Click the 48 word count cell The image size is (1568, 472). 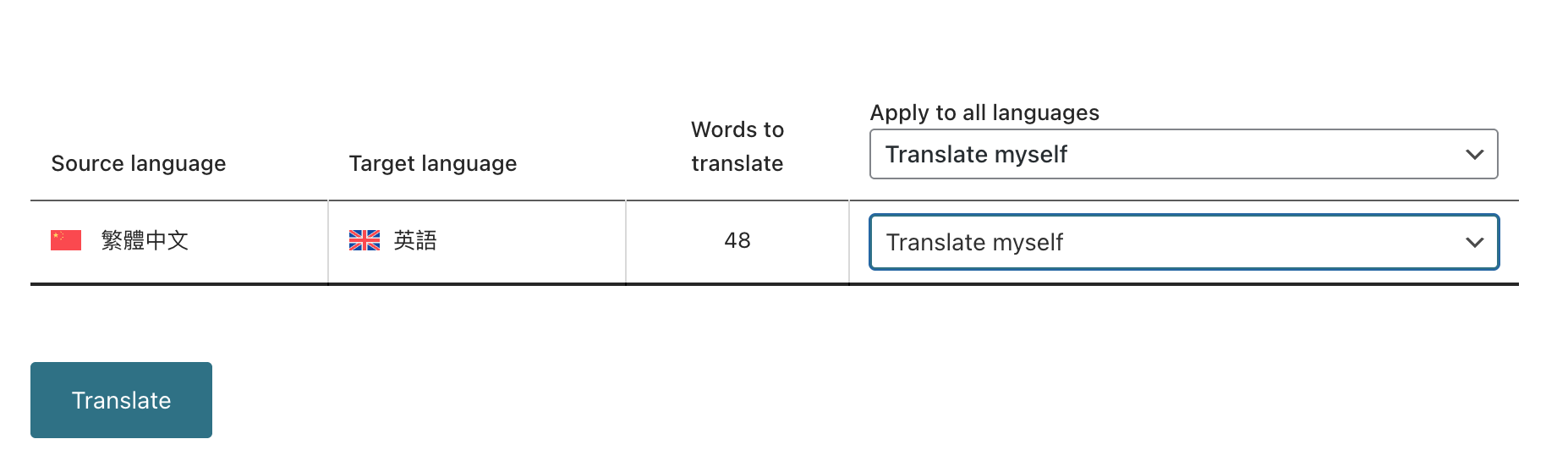[737, 241]
